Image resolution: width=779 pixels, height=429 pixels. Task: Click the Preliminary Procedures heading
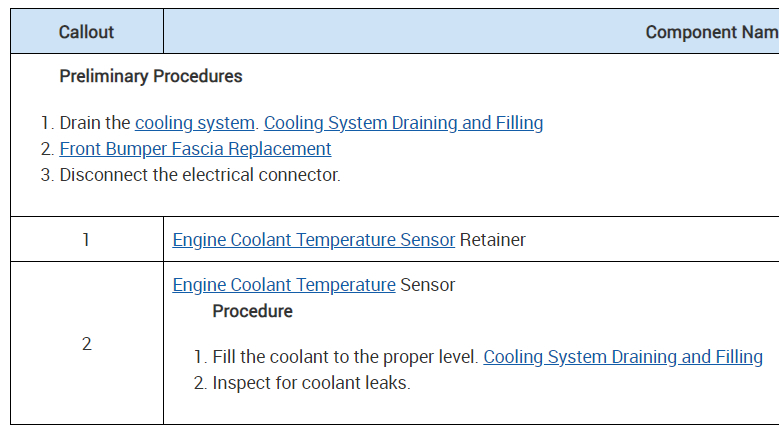tap(150, 76)
